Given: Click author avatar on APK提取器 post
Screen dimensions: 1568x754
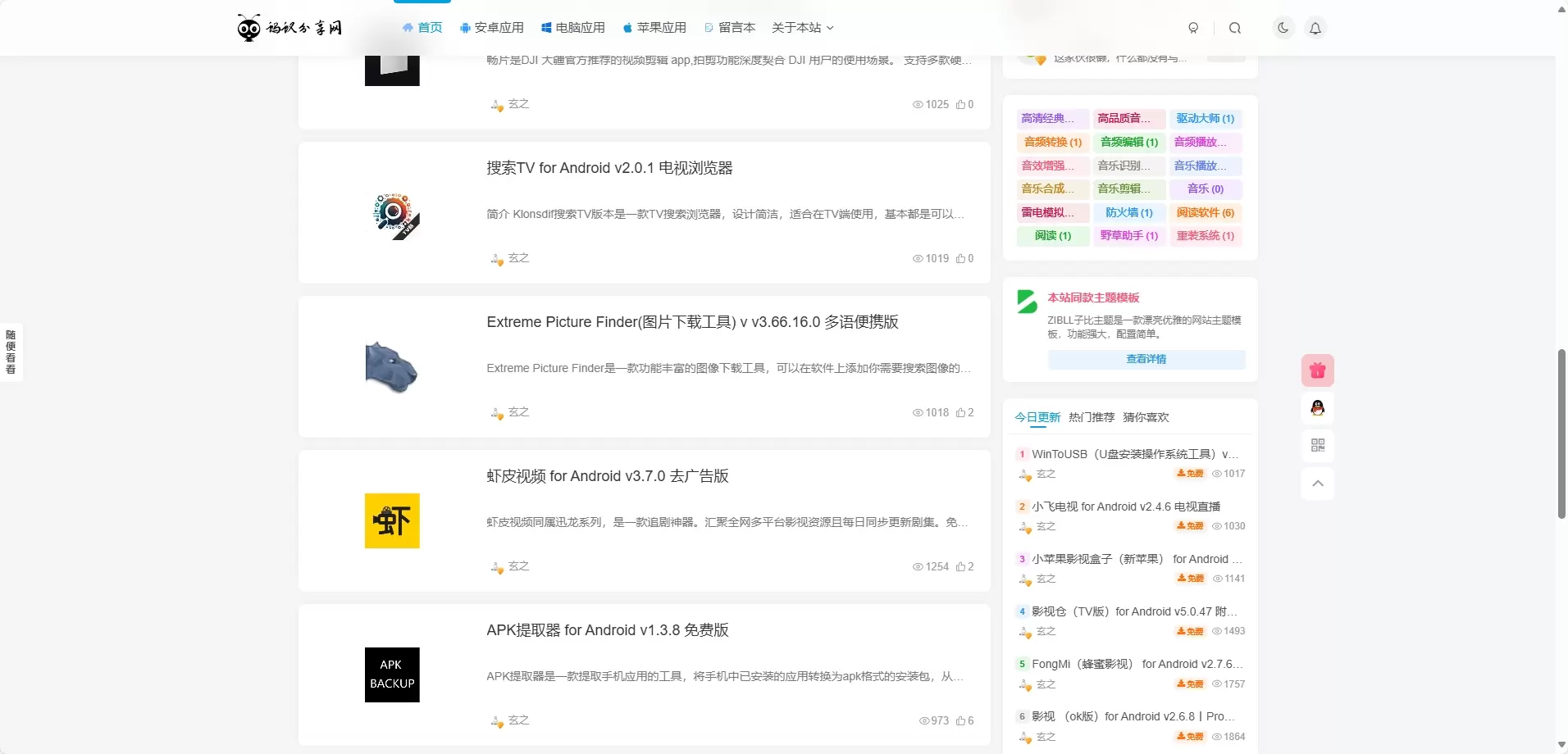Looking at the screenshot, I should click(497, 721).
